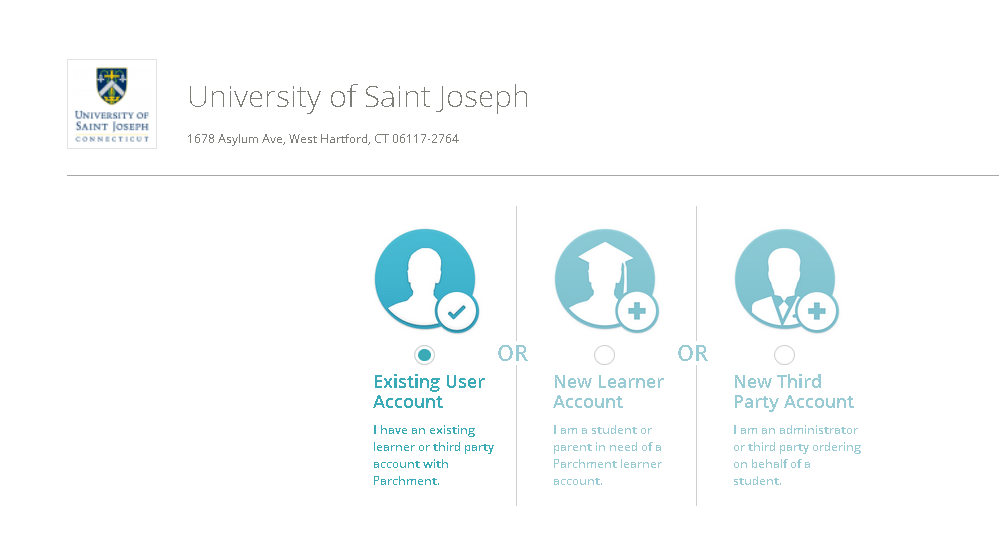Click the student or parent description text
999x544 pixels.
tap(607, 455)
